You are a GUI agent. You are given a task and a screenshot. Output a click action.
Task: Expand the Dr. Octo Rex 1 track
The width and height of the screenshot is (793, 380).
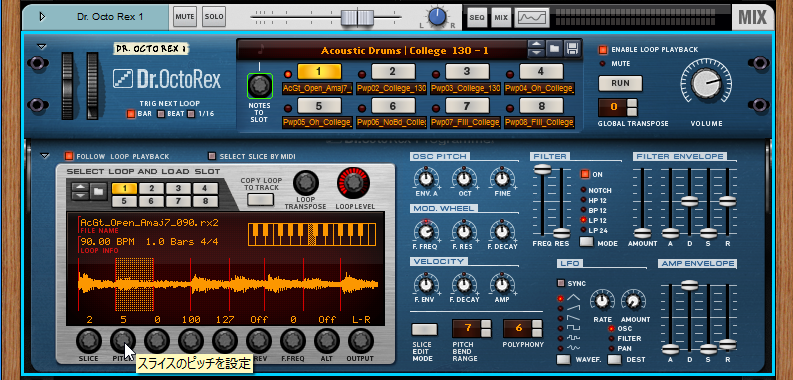click(x=42, y=17)
